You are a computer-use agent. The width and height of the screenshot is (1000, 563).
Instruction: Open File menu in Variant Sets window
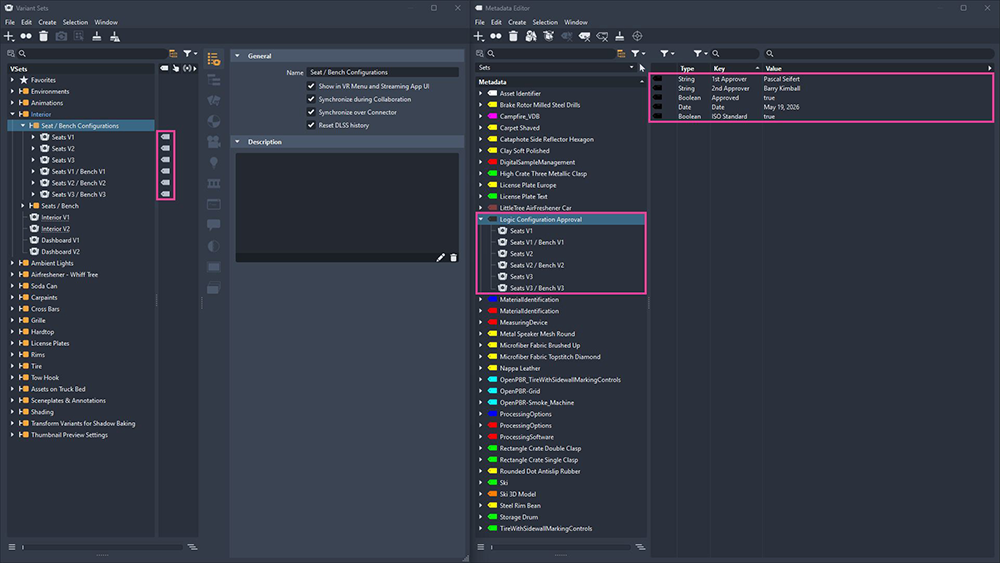tap(10, 22)
